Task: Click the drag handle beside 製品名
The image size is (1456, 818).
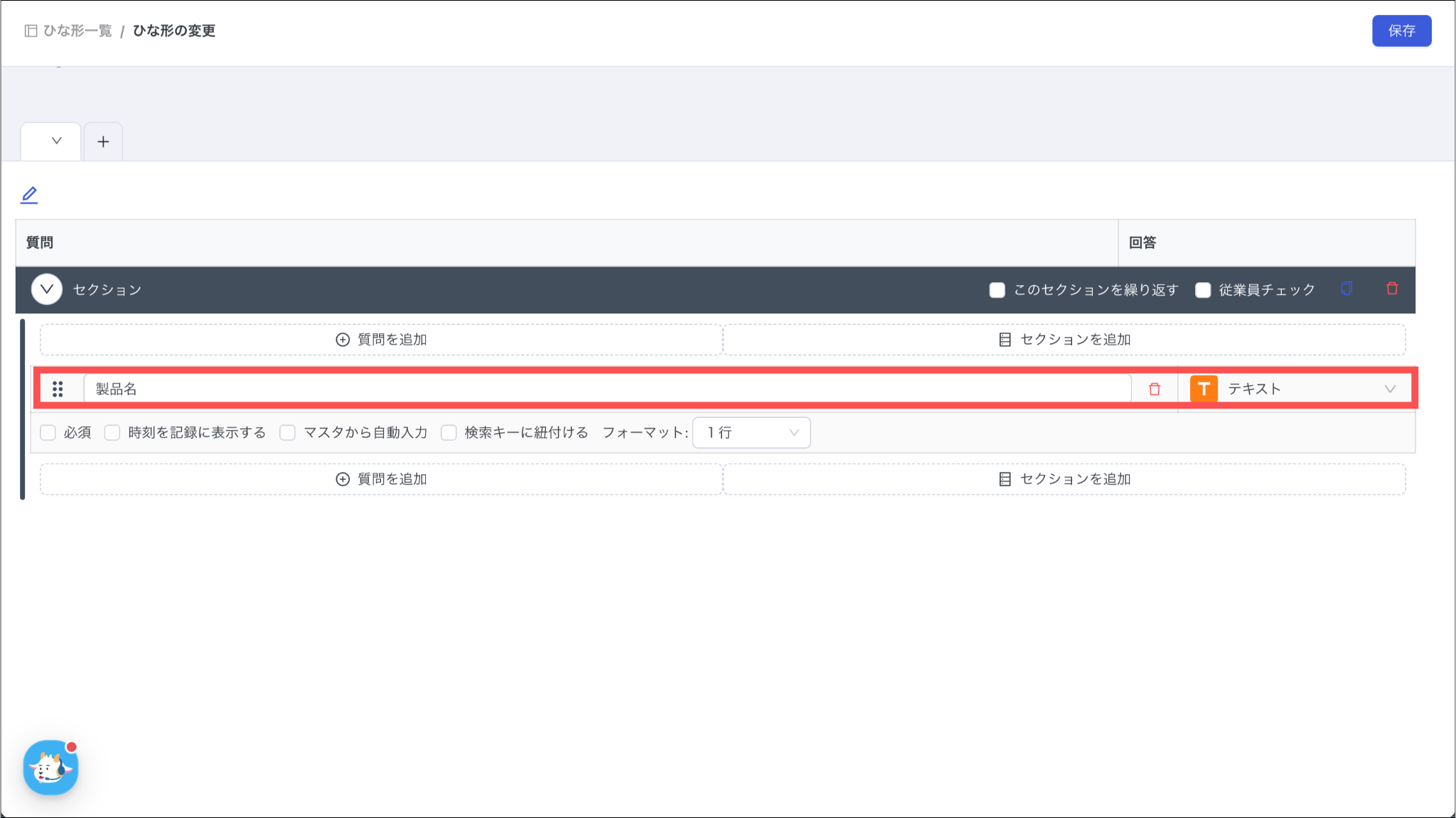Action: [x=58, y=389]
